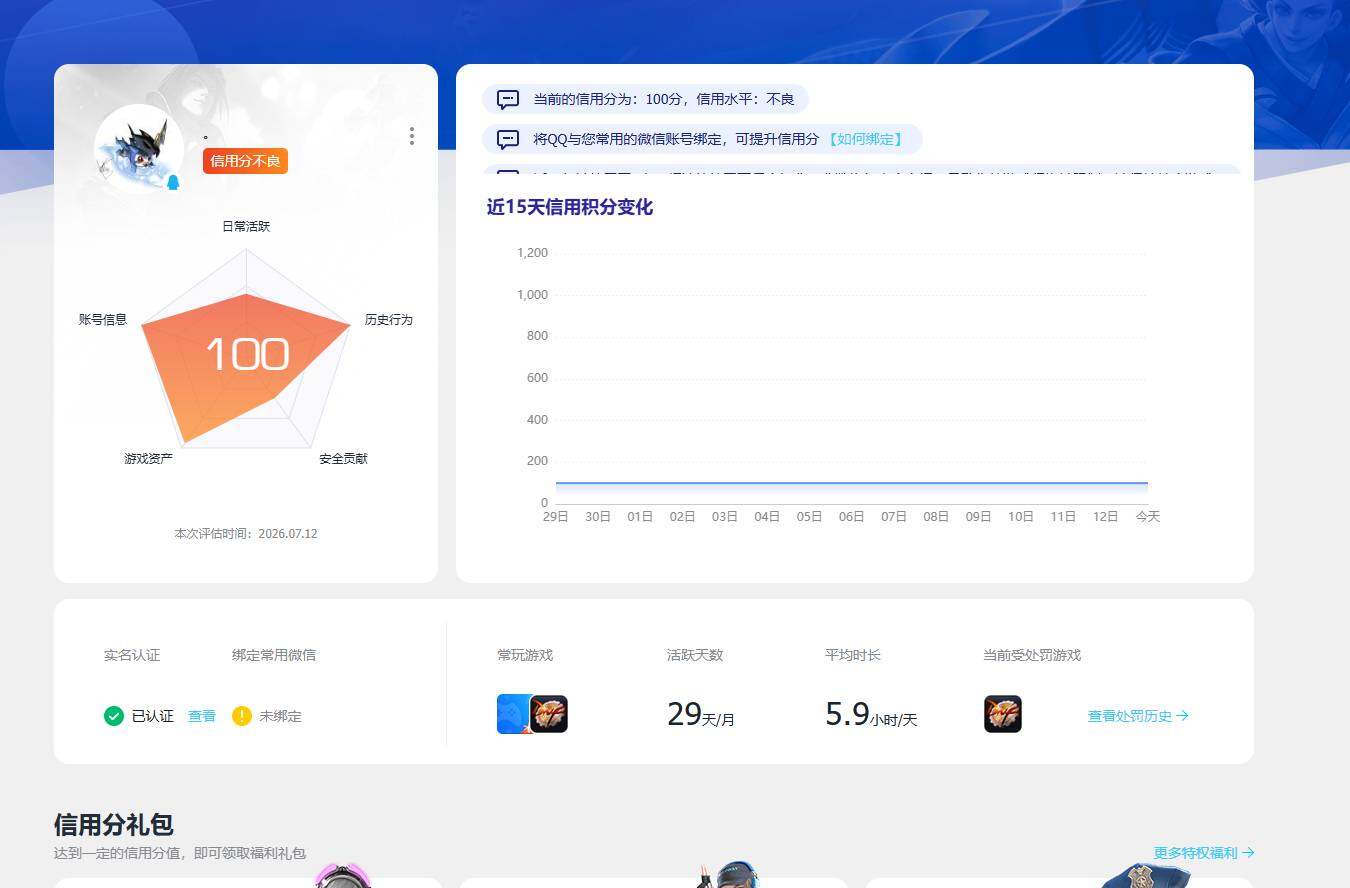This screenshot has height=888, width=1350.
Task: Click the user avatar picture
Action: (139, 149)
